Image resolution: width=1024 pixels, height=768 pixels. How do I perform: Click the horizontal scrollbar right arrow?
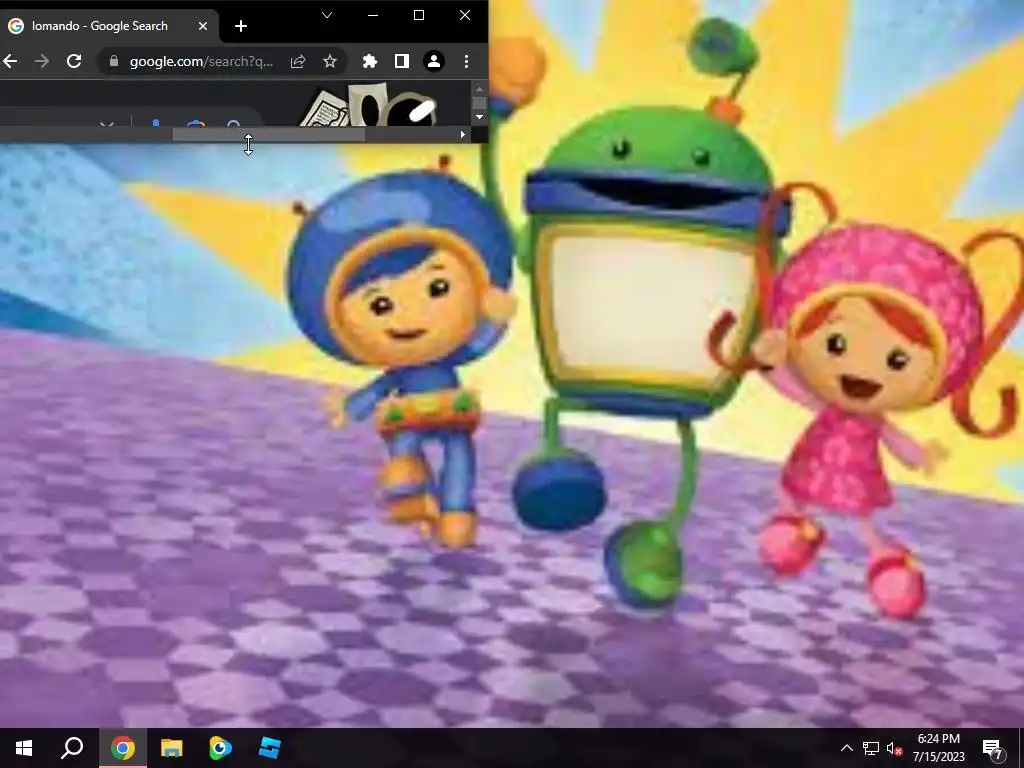pos(462,135)
